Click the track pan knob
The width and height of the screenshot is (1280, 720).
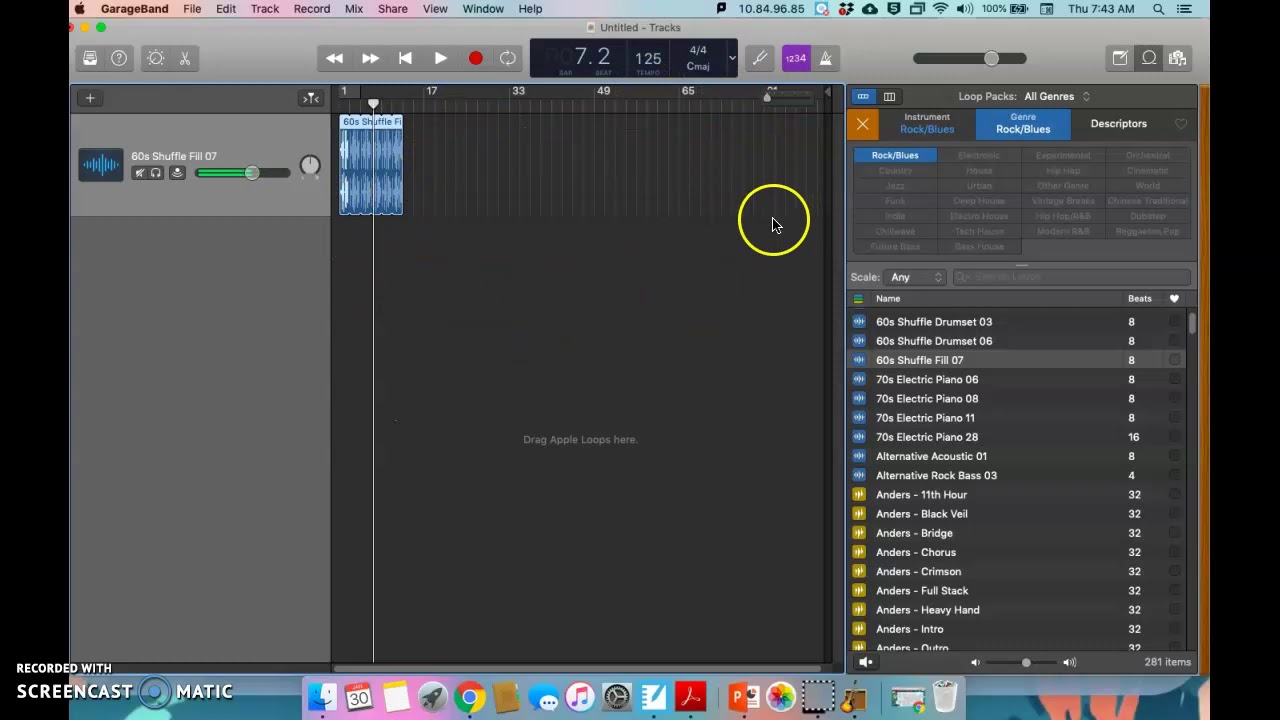click(x=310, y=166)
